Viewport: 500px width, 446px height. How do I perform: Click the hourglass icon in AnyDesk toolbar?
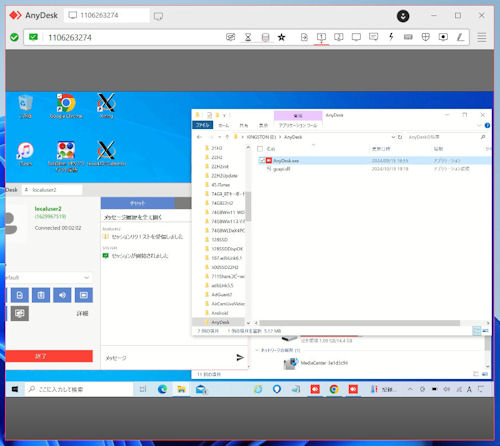248,37
